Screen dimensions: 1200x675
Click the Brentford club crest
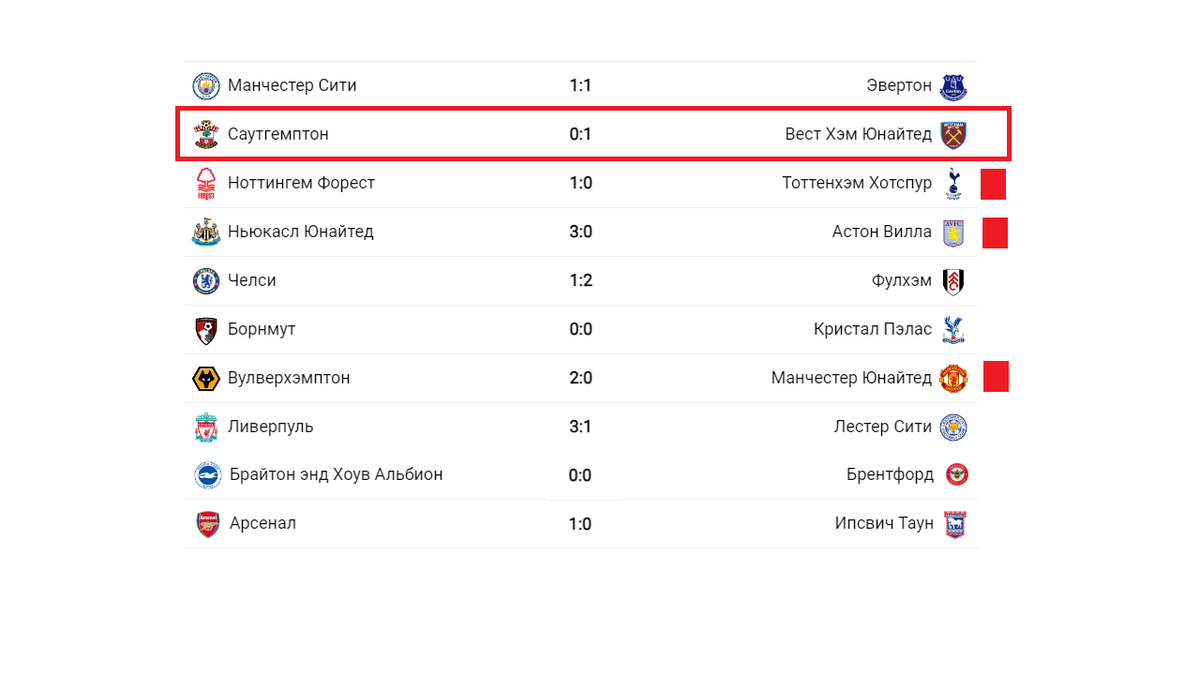[957, 475]
